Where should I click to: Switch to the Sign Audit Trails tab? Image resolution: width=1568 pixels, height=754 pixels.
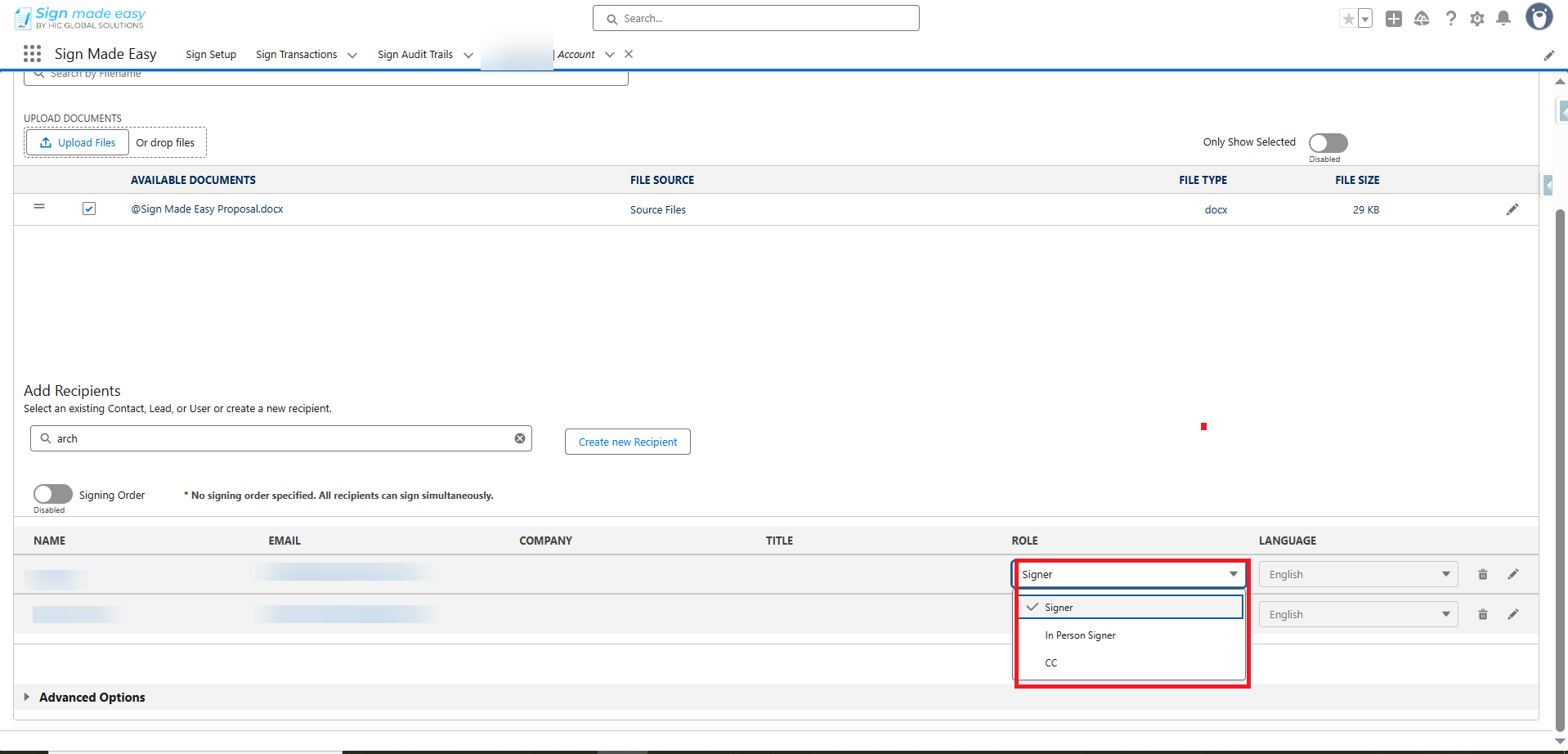tap(415, 55)
